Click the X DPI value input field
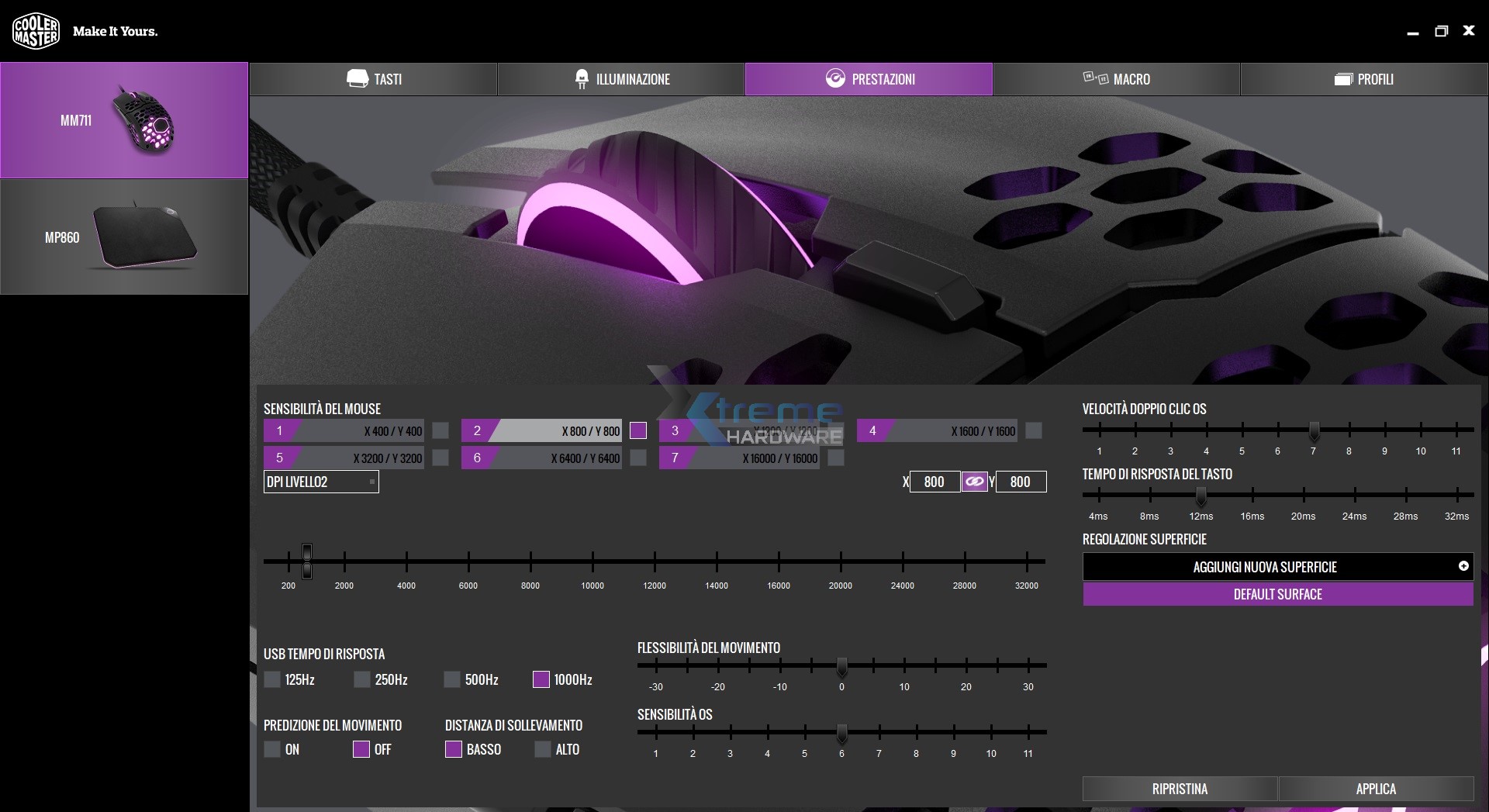This screenshot has height=812, width=1489. click(935, 482)
